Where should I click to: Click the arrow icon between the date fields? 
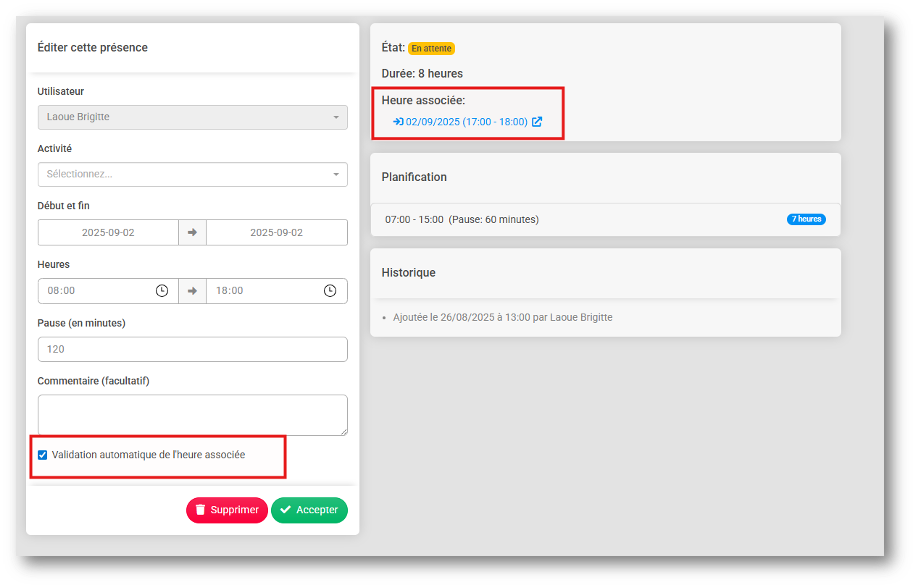pos(192,233)
